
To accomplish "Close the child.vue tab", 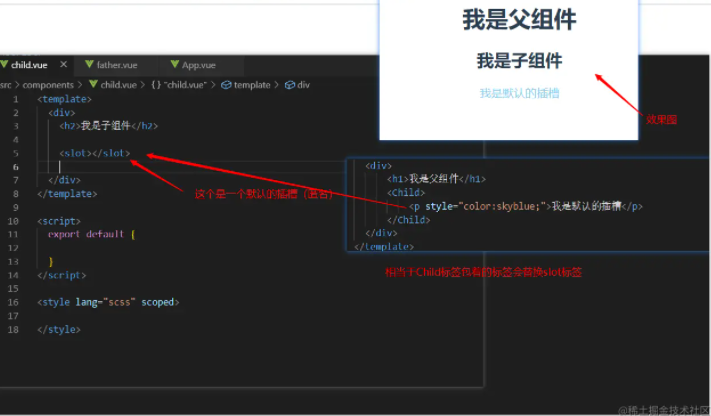I will point(63,64).
